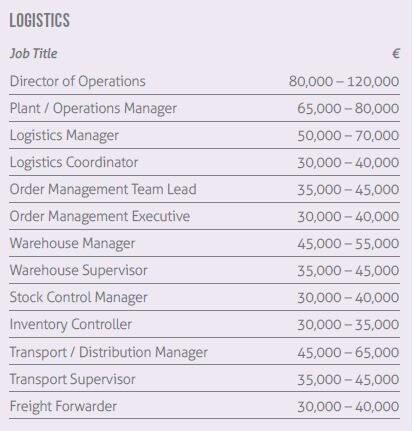
Task: Click the LOGISTICS section heading
Action: 39,20
